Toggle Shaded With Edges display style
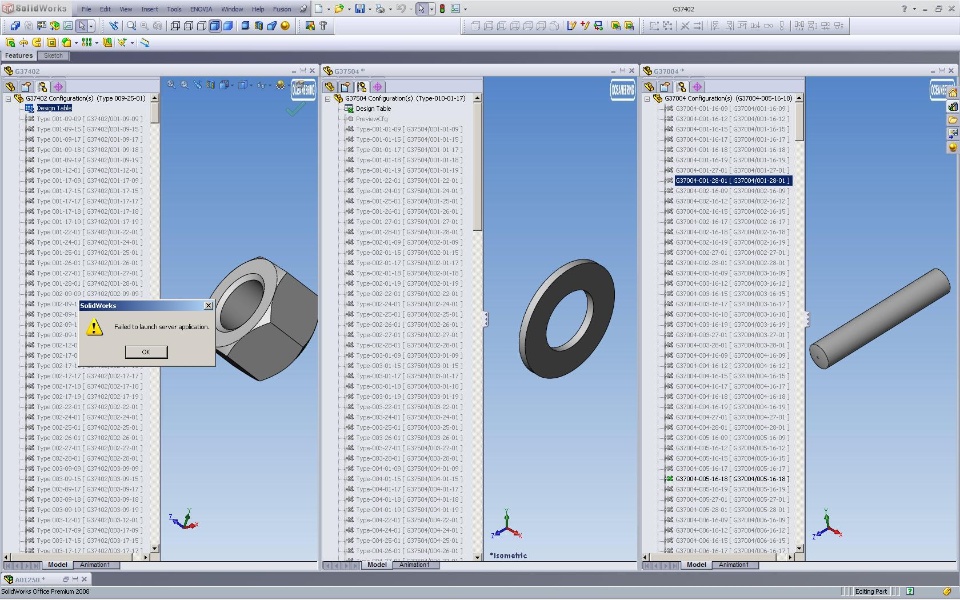 coord(214,26)
